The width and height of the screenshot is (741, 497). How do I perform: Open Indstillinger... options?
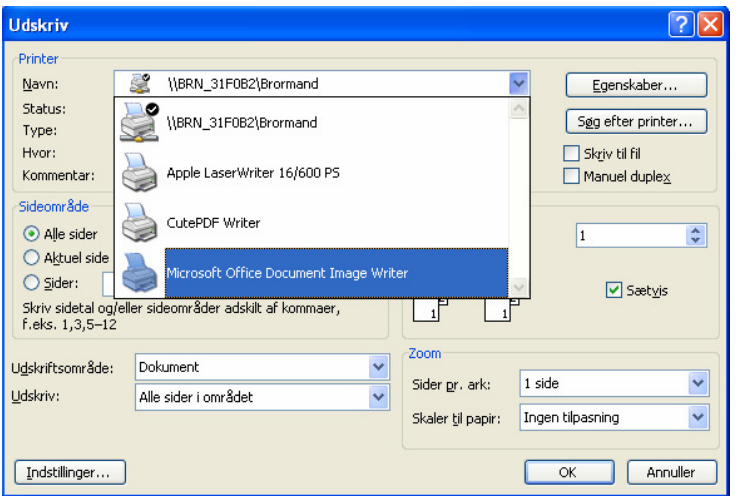(x=70, y=472)
